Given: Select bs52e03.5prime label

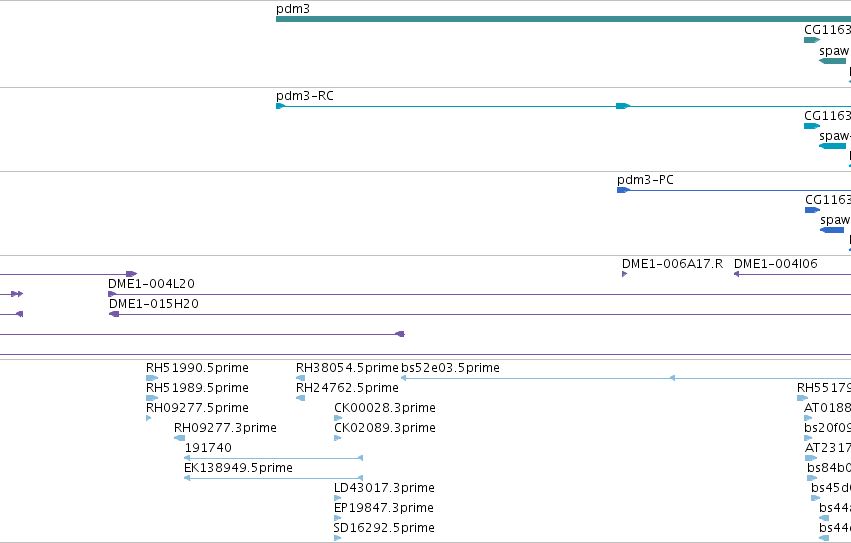Looking at the screenshot, I should 450,368.
